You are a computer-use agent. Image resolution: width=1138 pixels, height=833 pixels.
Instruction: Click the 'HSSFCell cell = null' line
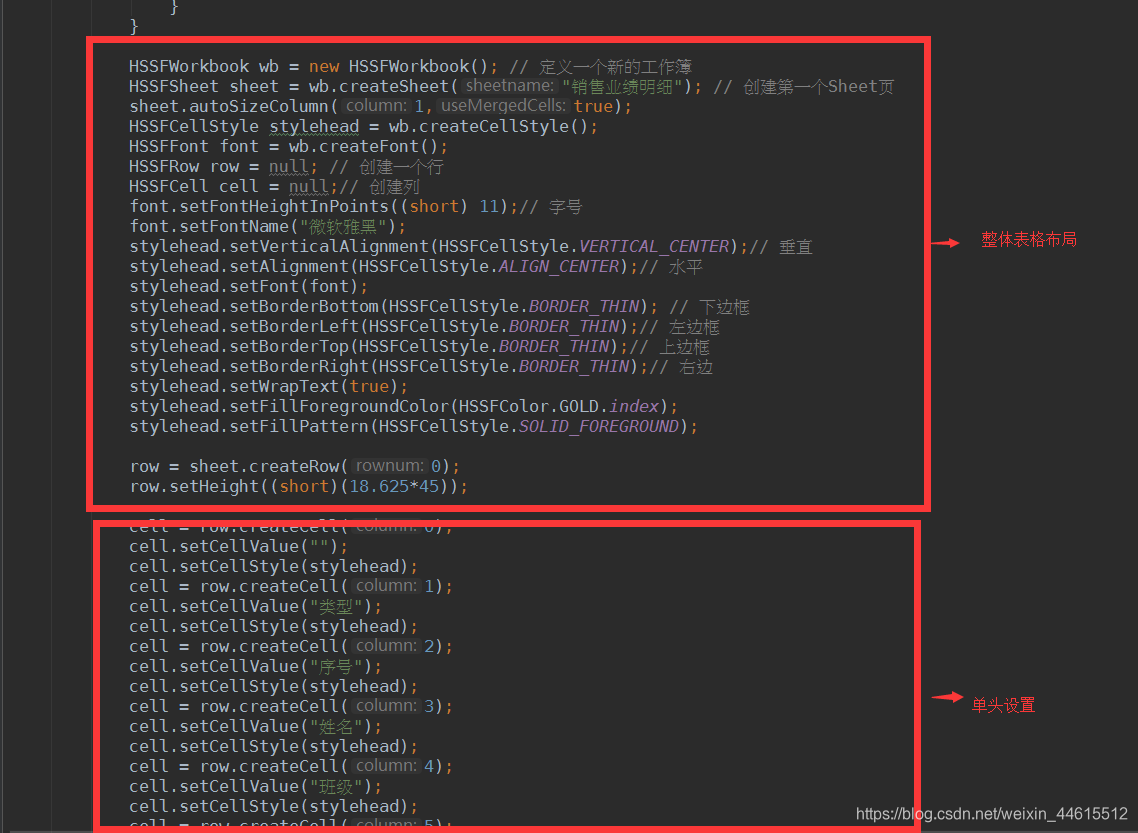tap(274, 186)
